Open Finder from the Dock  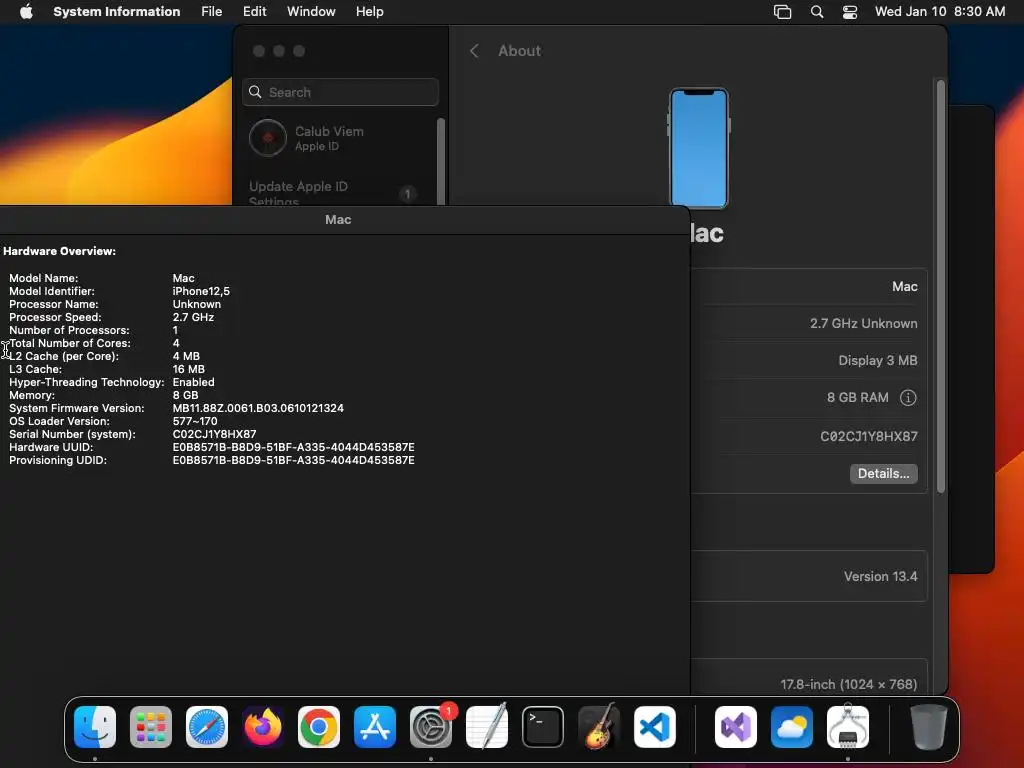95,727
